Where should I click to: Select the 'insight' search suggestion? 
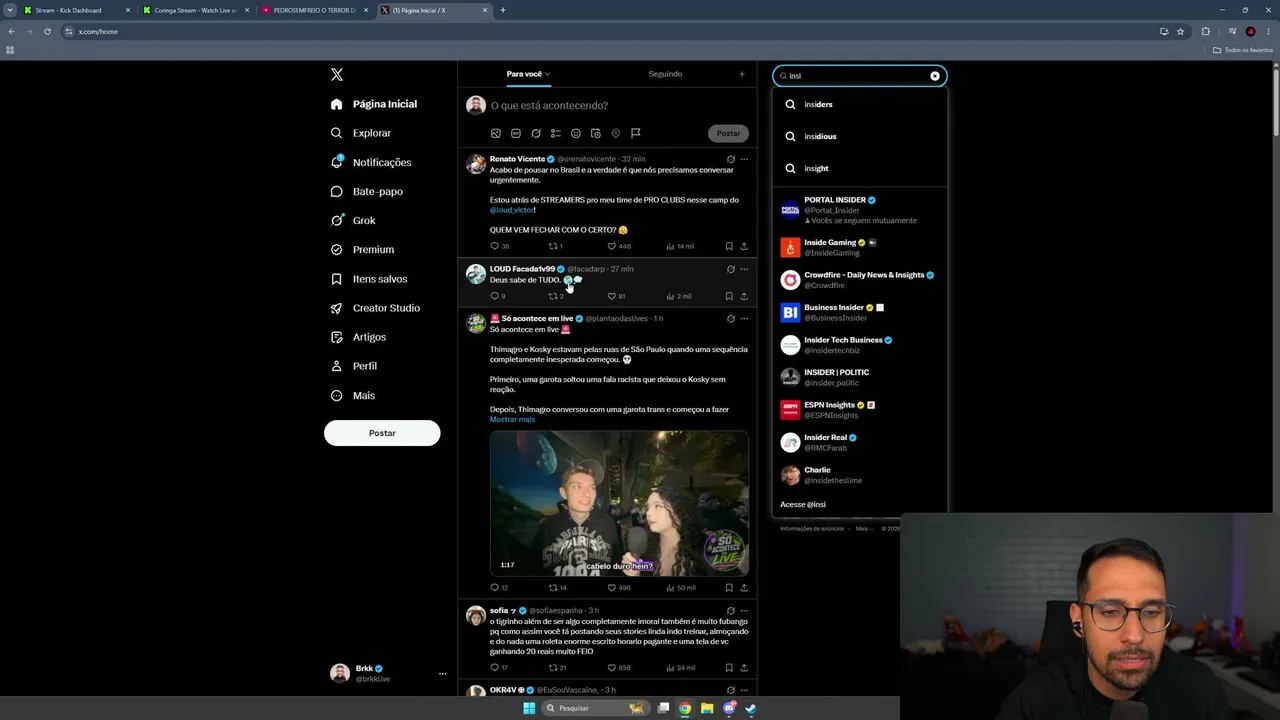860,168
